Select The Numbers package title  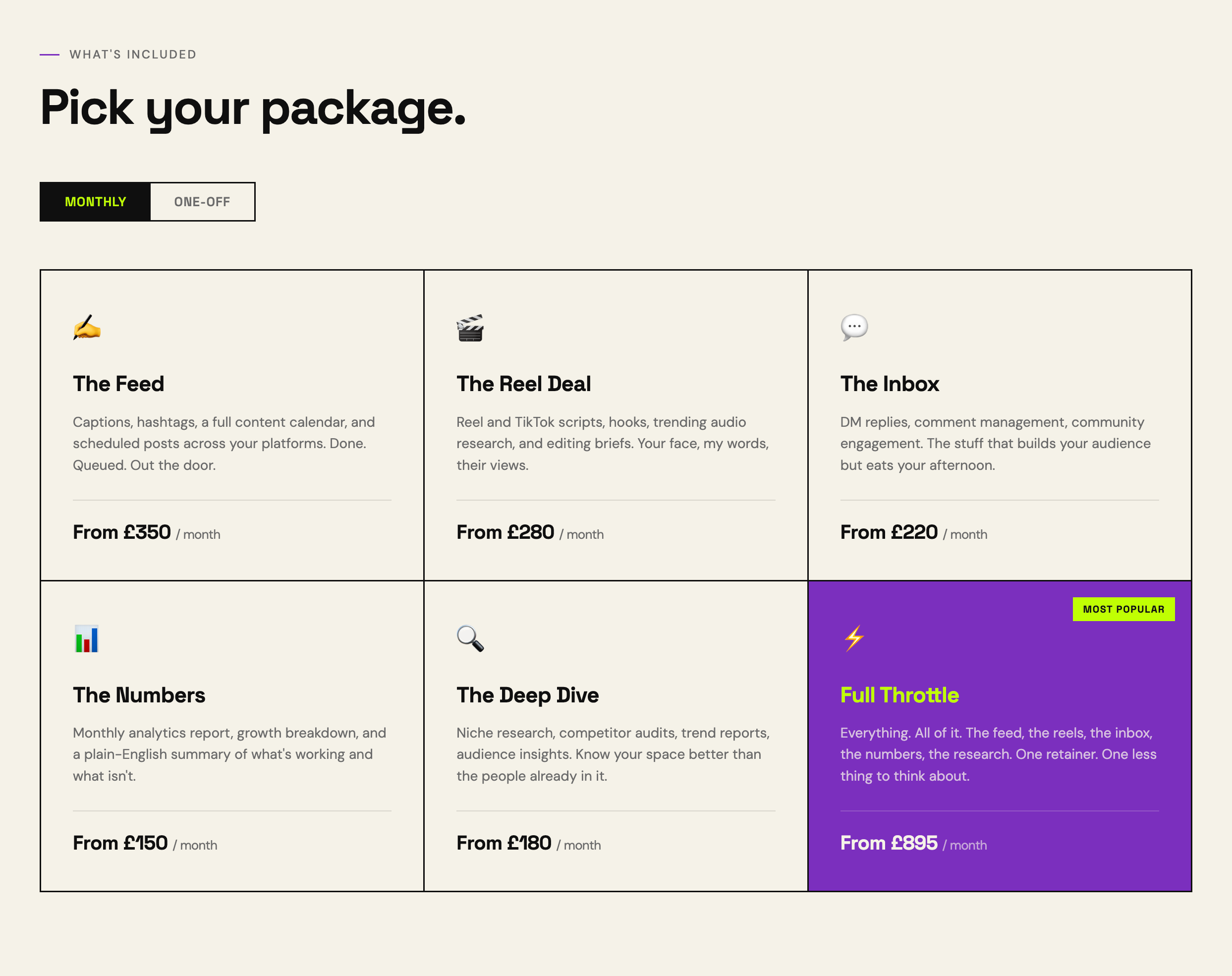pos(139,695)
